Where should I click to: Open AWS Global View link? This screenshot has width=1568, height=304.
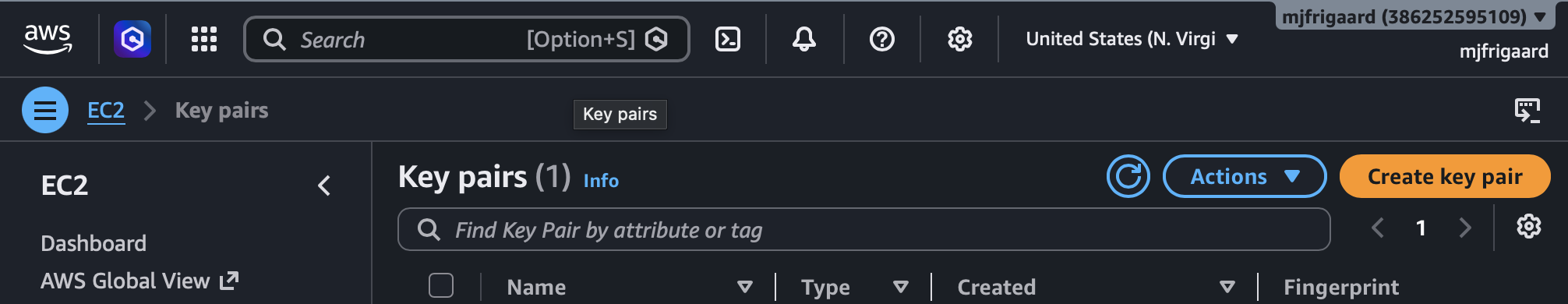tap(139, 281)
